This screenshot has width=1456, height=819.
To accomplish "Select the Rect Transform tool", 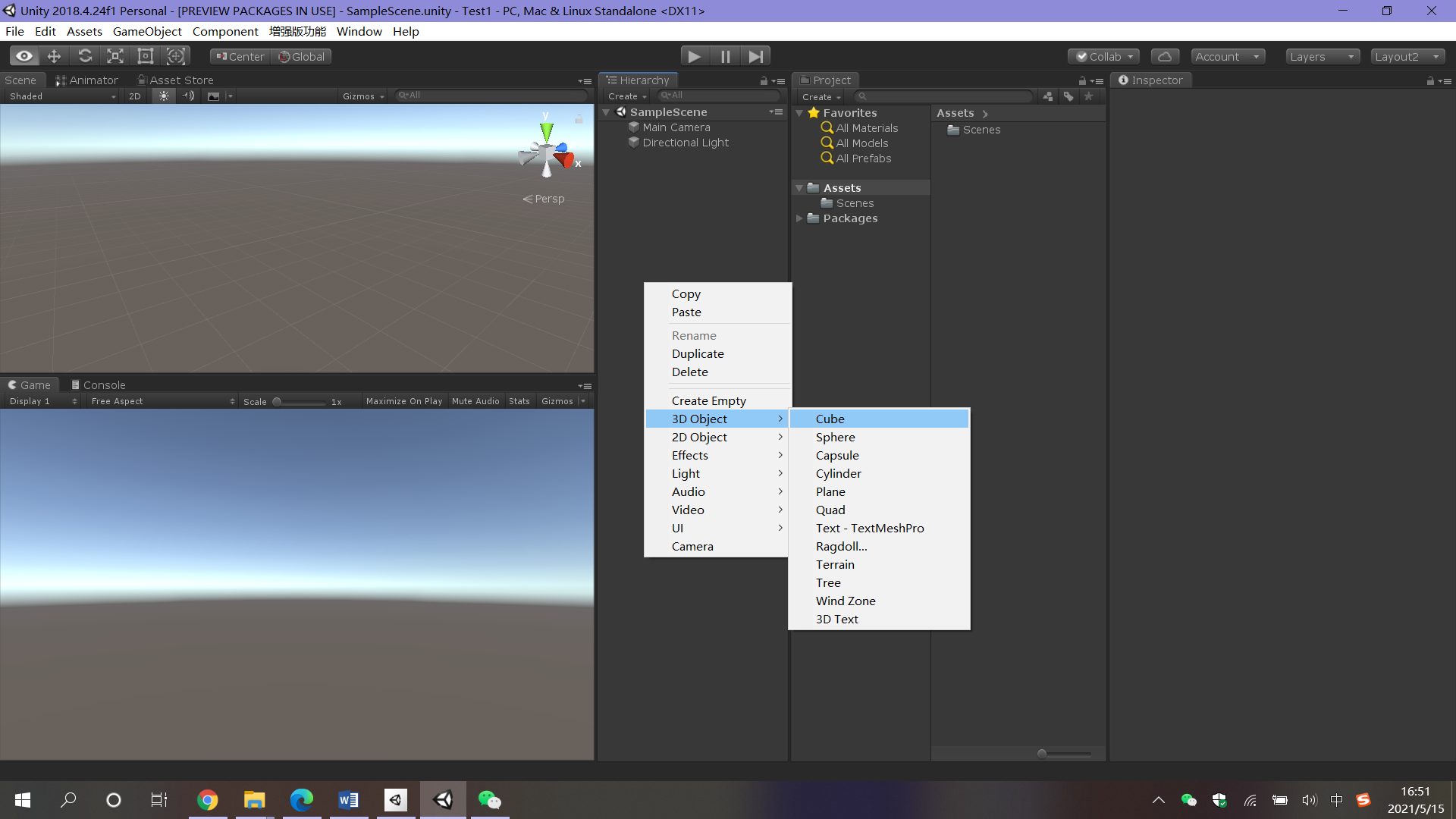I will coord(146,56).
